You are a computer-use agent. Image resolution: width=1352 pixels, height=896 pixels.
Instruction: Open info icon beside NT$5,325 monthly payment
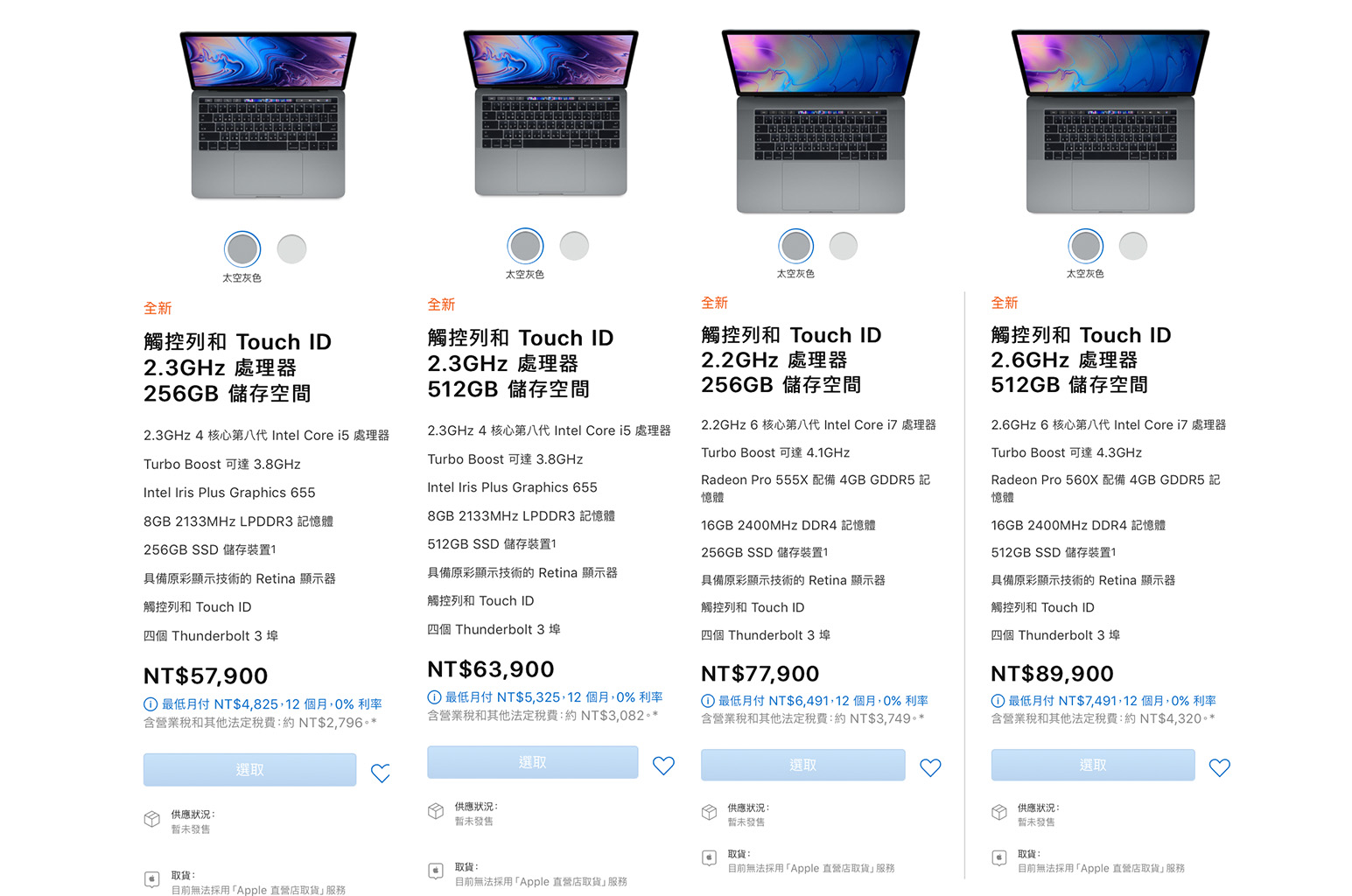434,697
